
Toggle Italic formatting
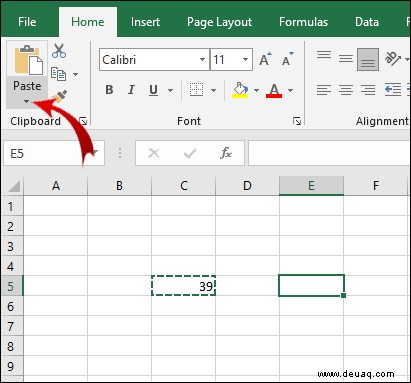[131, 90]
